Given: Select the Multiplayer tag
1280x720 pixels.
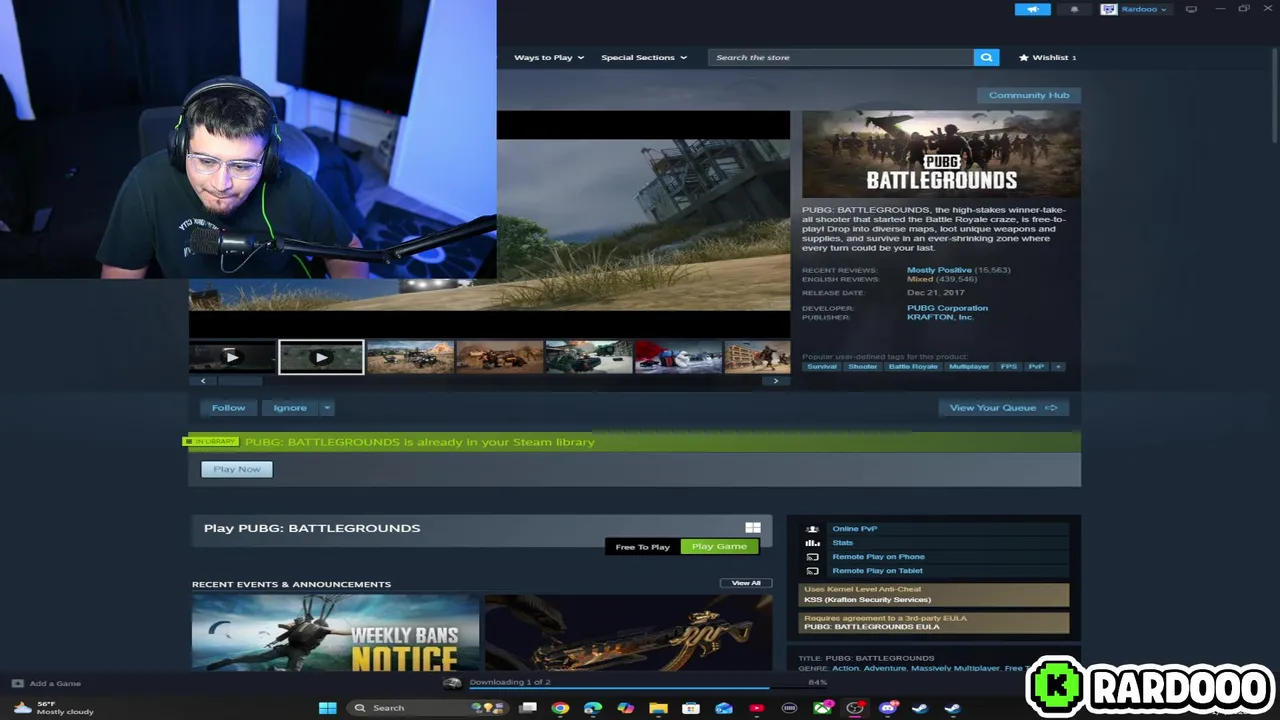Looking at the screenshot, I should (969, 366).
